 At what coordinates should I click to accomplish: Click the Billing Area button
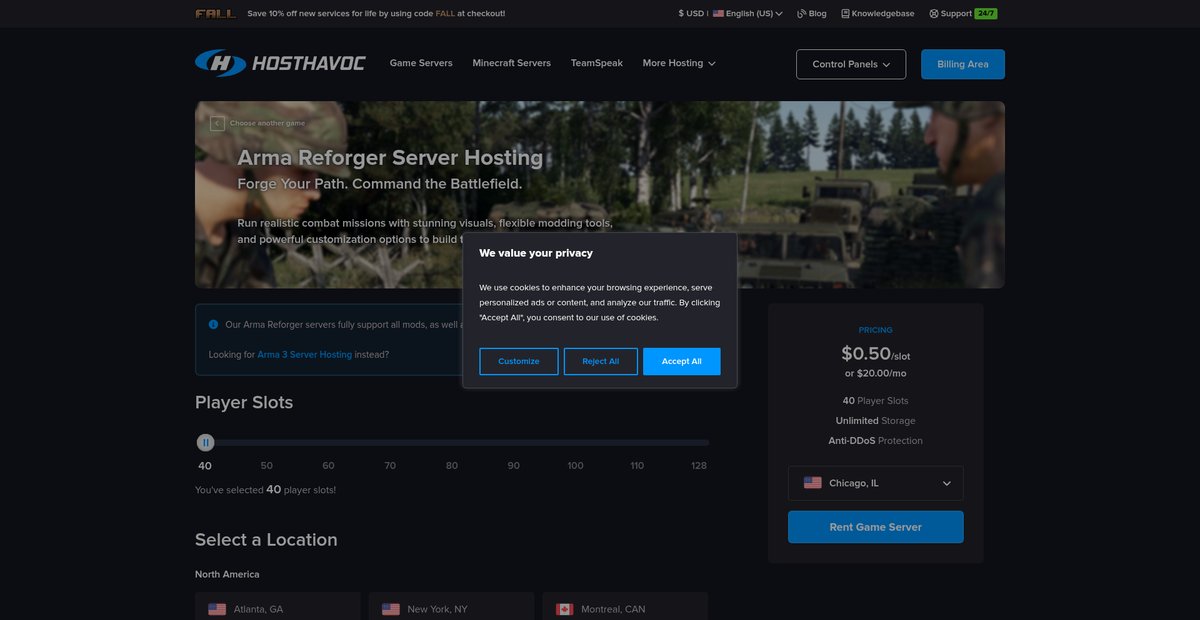(x=963, y=64)
